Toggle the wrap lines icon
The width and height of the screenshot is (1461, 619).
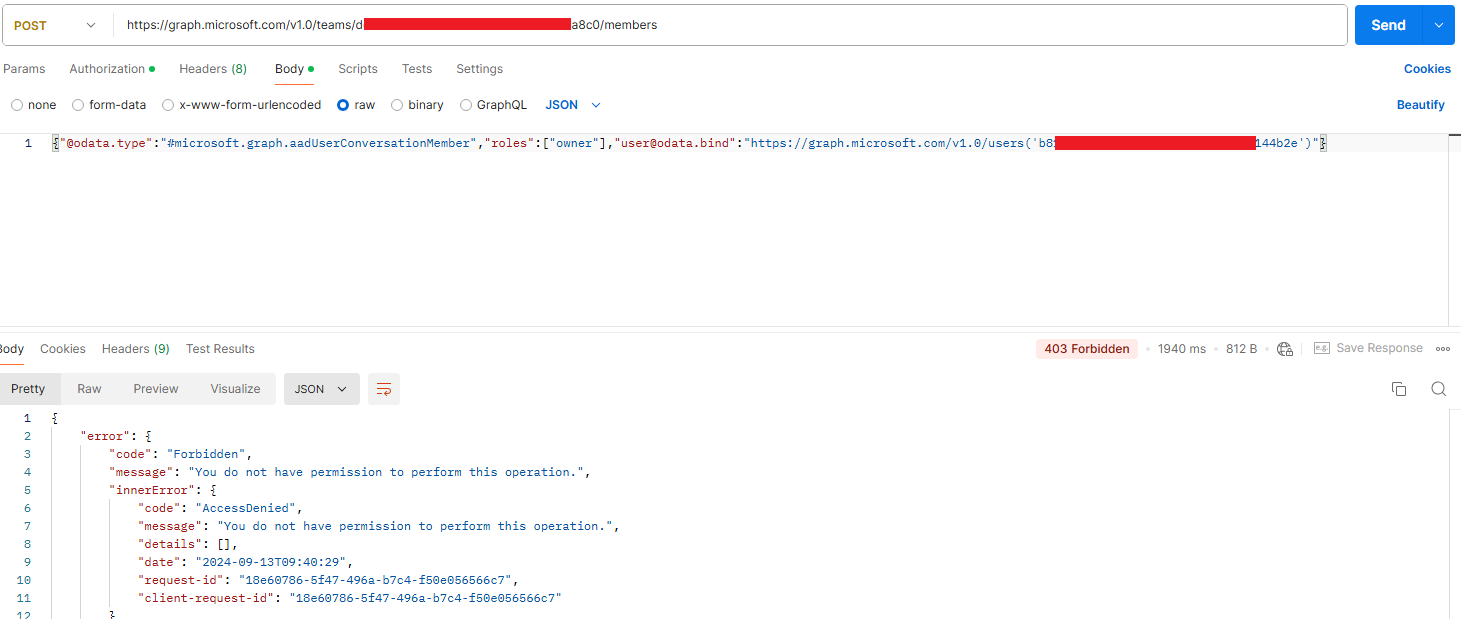click(x=384, y=389)
